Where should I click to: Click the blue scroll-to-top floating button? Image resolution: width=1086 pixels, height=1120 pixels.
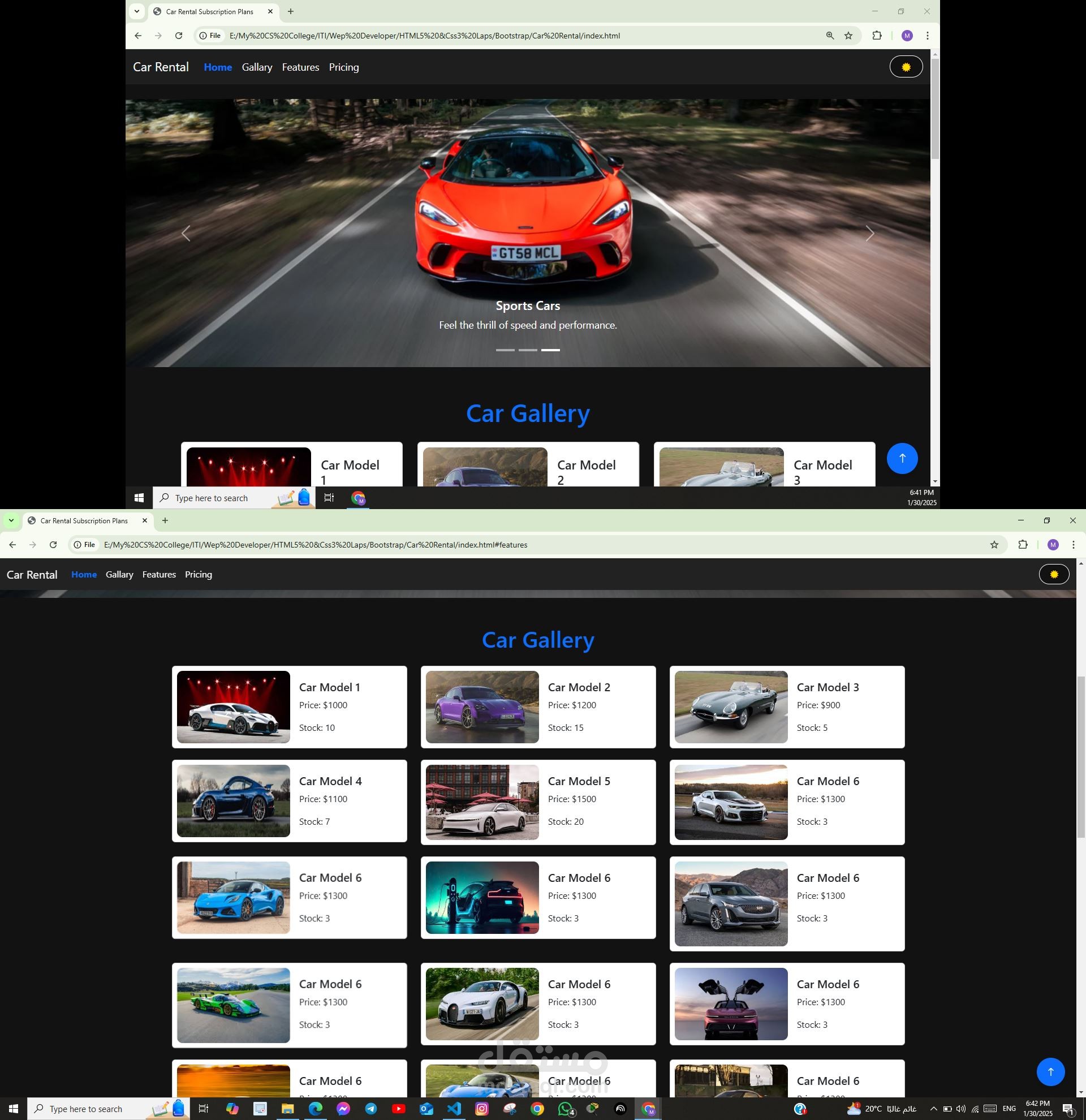(1050, 1072)
